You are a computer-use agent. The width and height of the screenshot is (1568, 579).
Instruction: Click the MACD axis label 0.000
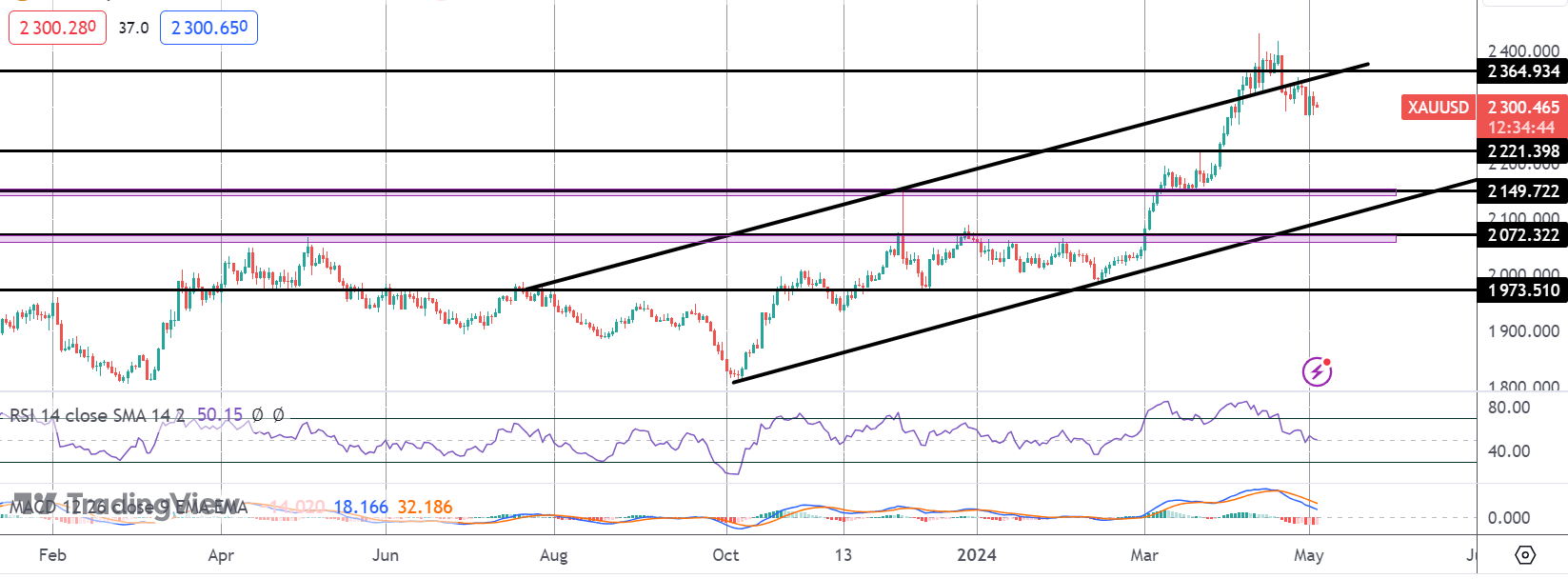pos(1509,518)
